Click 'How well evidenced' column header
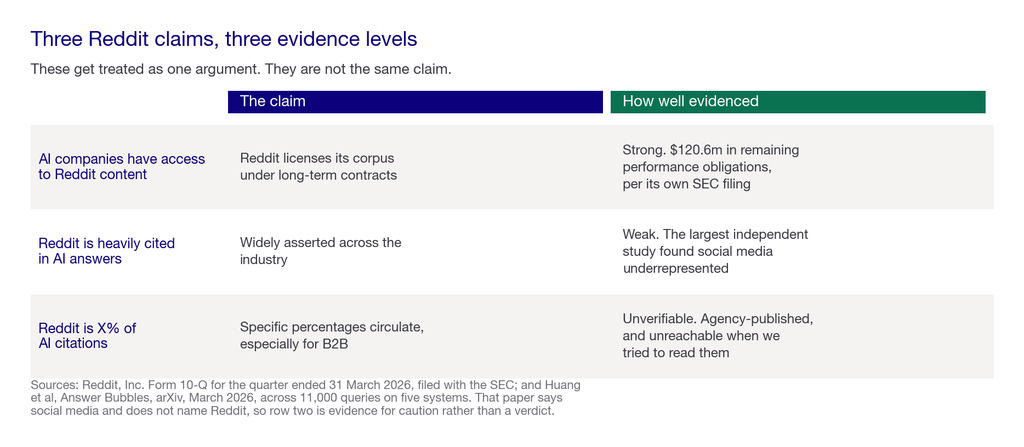Screen dimensions: 1024x447 [797, 101]
